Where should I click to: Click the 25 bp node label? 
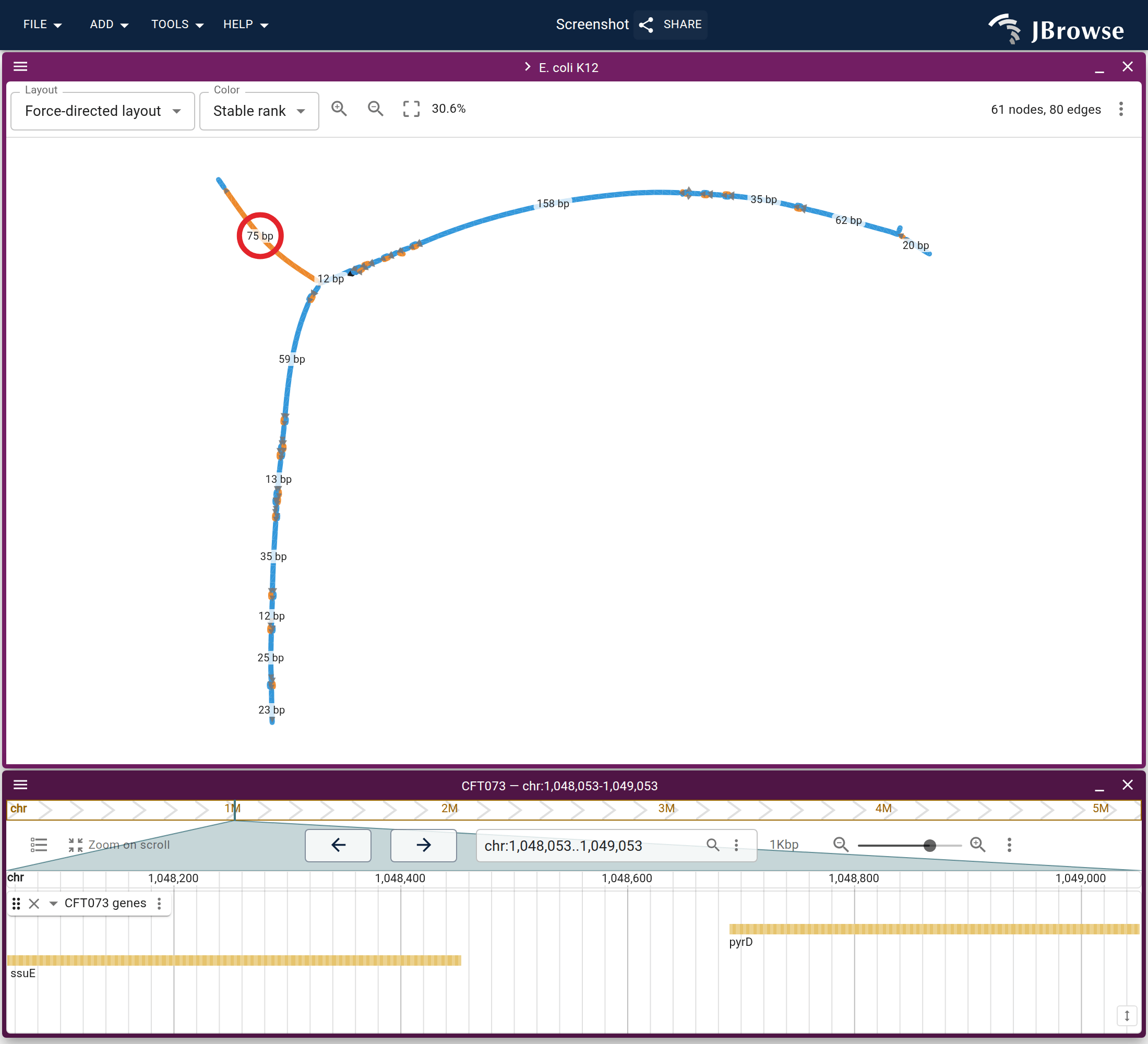point(270,658)
